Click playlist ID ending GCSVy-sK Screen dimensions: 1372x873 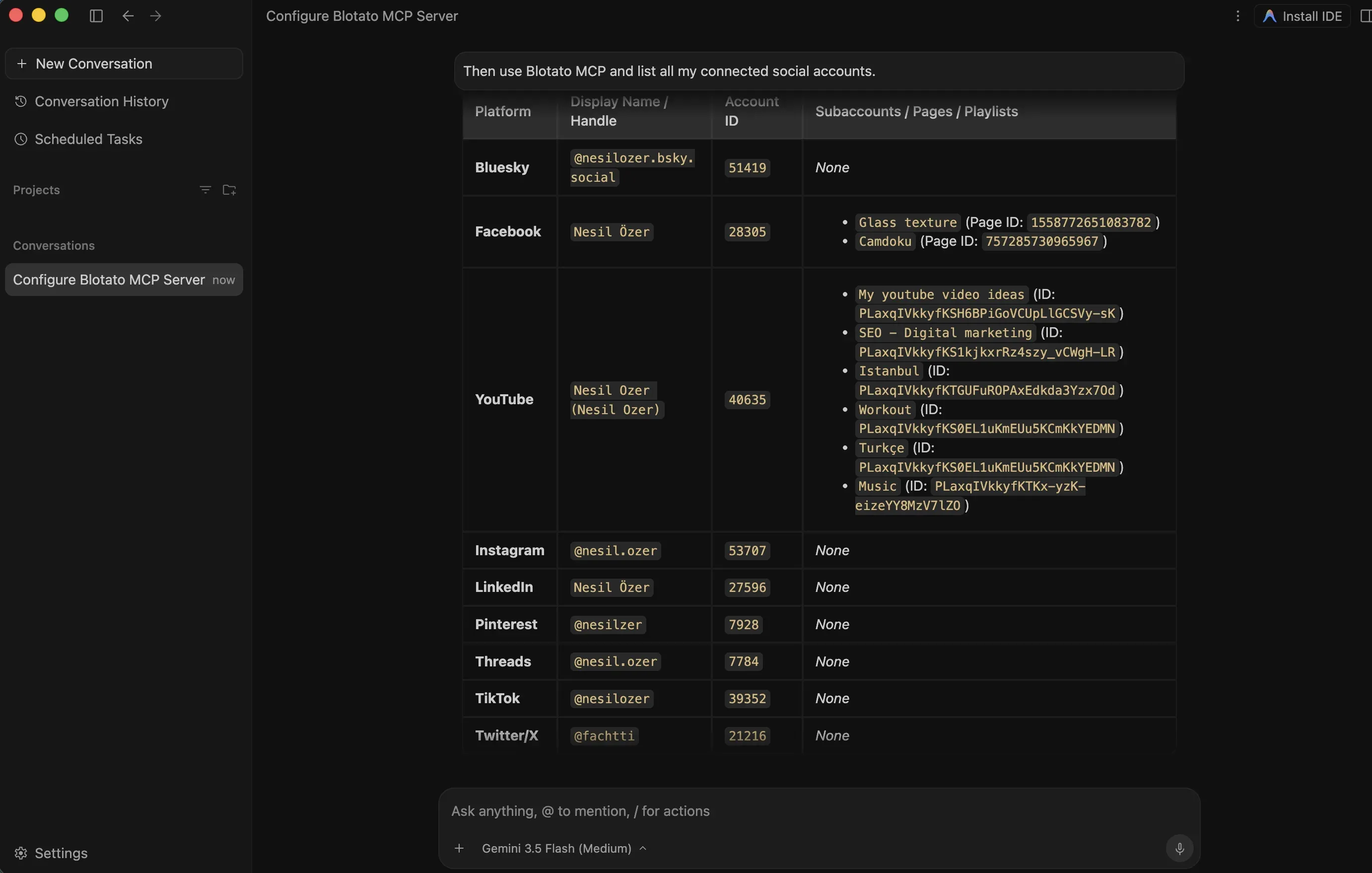(987, 313)
